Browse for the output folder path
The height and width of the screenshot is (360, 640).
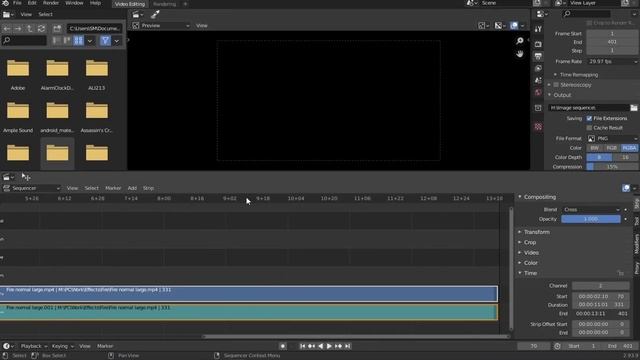coord(633,108)
